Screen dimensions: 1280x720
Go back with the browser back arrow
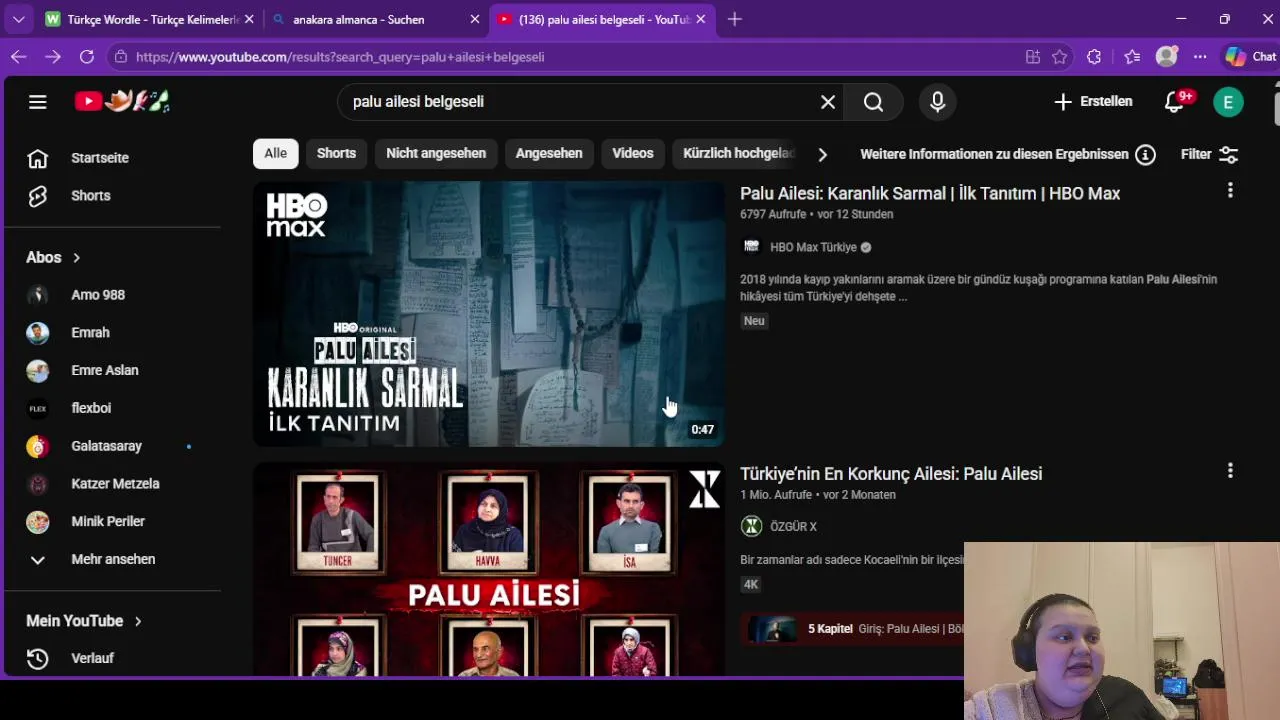pos(18,57)
